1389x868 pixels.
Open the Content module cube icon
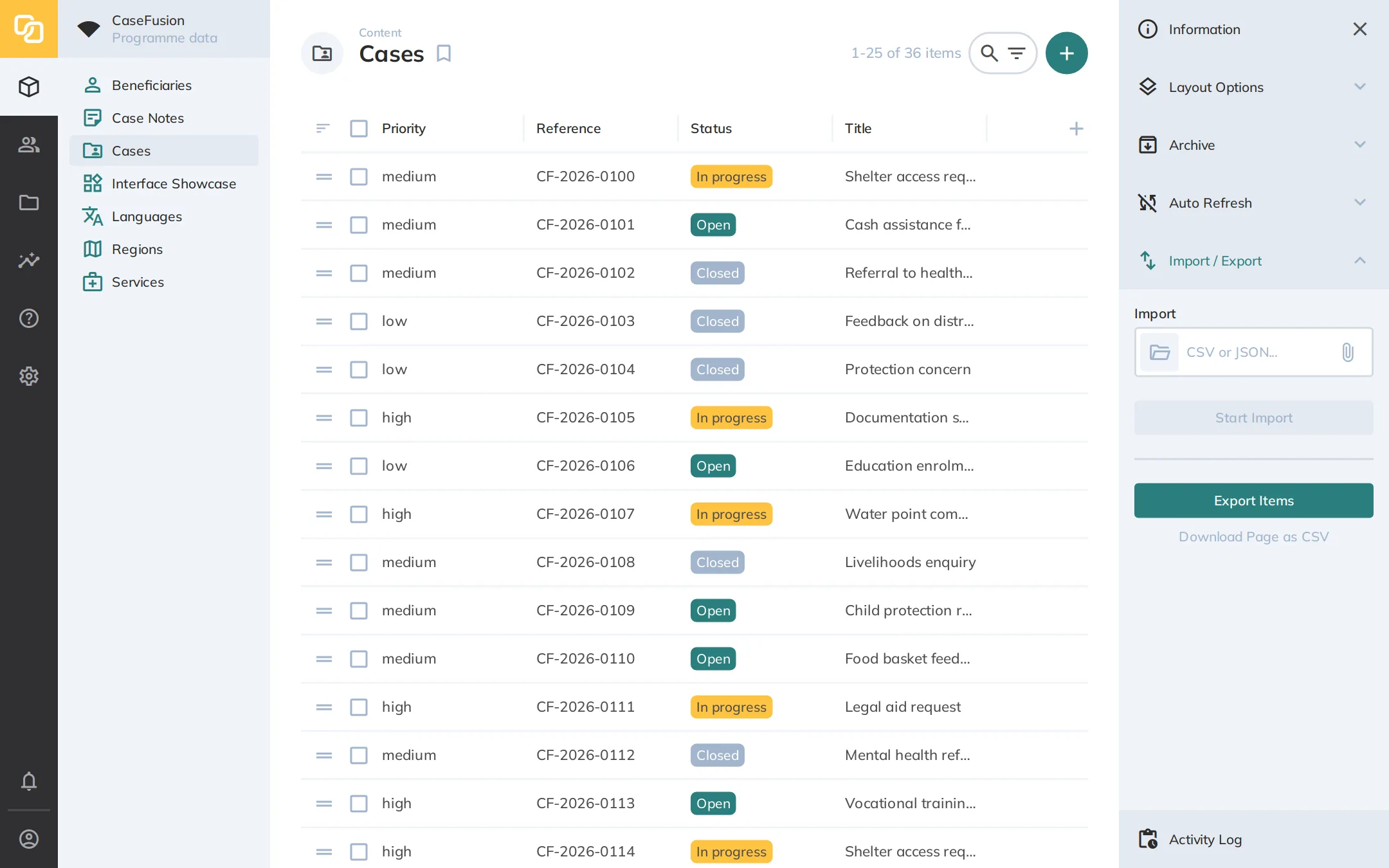[x=29, y=87]
